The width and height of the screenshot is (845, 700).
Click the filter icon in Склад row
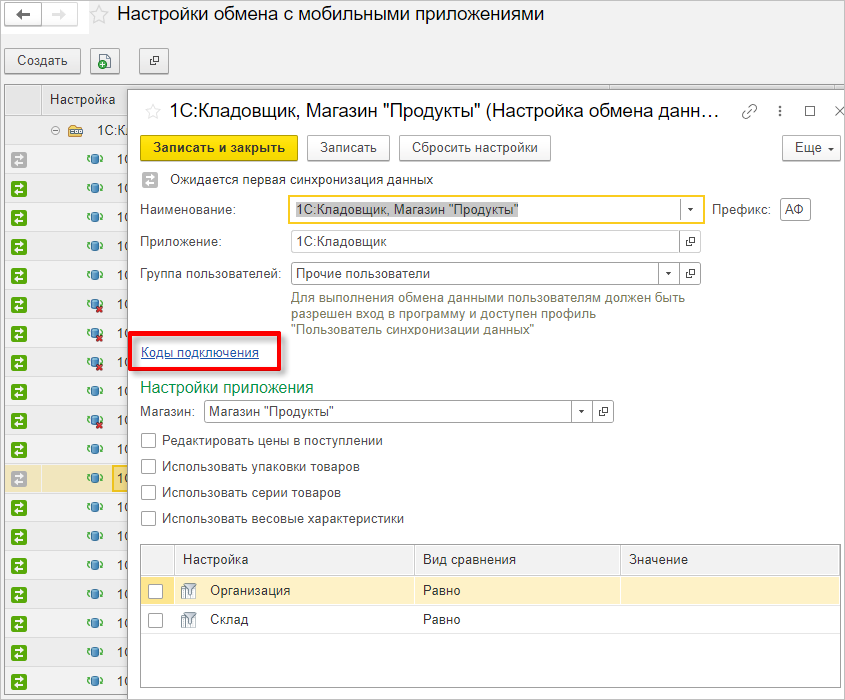point(188,620)
